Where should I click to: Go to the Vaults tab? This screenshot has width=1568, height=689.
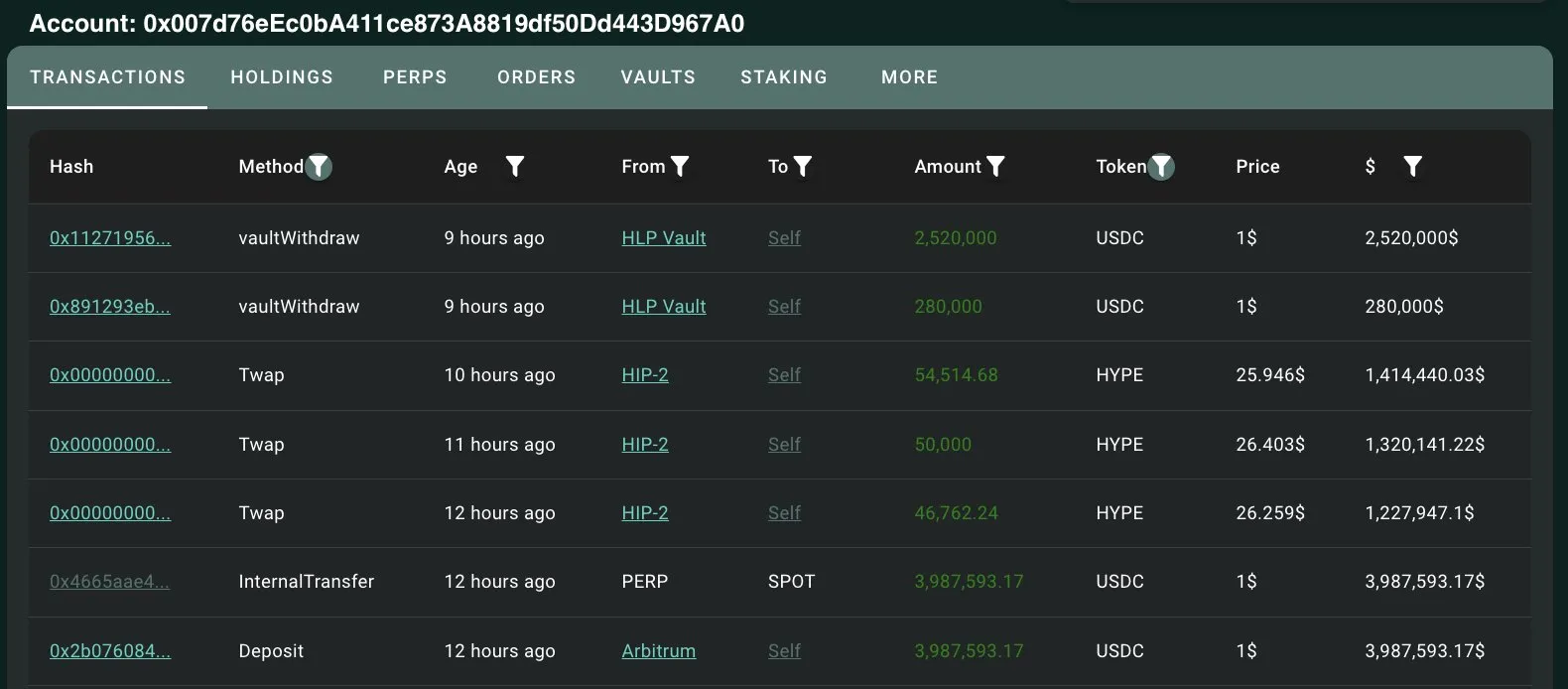(x=658, y=77)
